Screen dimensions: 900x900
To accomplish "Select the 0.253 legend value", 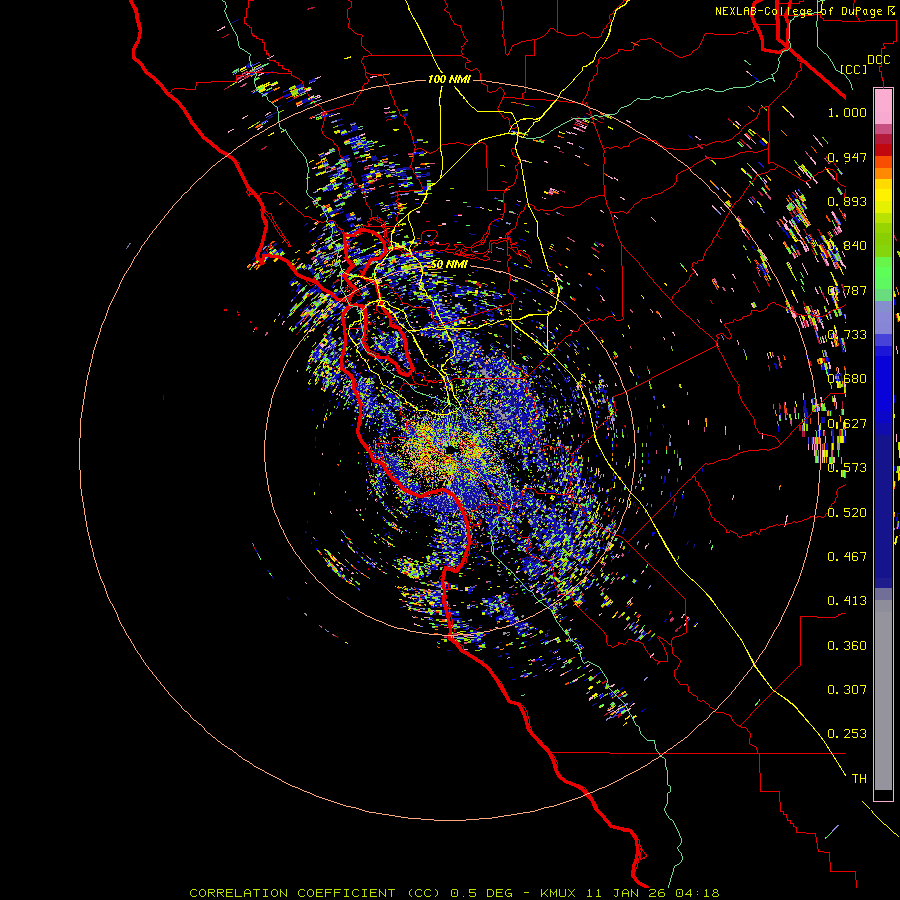I will pyautogui.click(x=847, y=734).
